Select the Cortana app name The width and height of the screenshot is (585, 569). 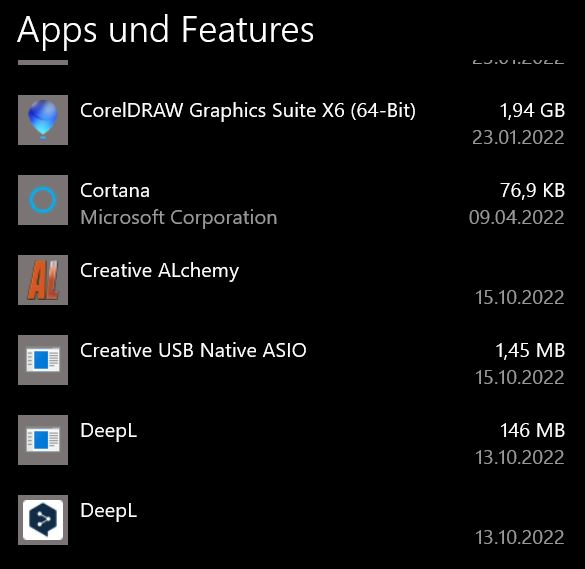115,191
